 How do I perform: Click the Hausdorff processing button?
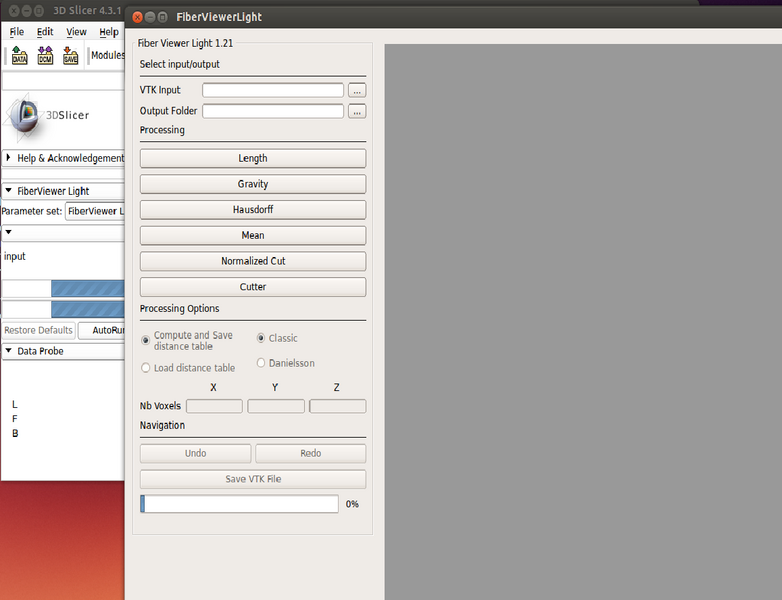pos(253,210)
